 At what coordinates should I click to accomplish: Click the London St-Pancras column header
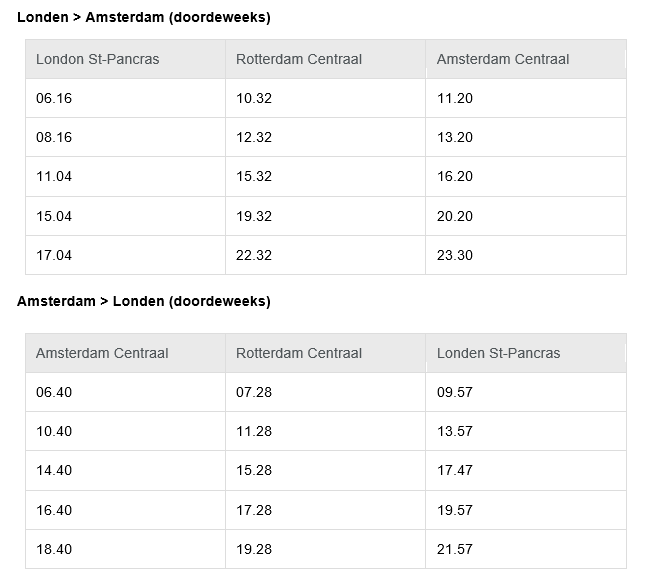coord(125,59)
